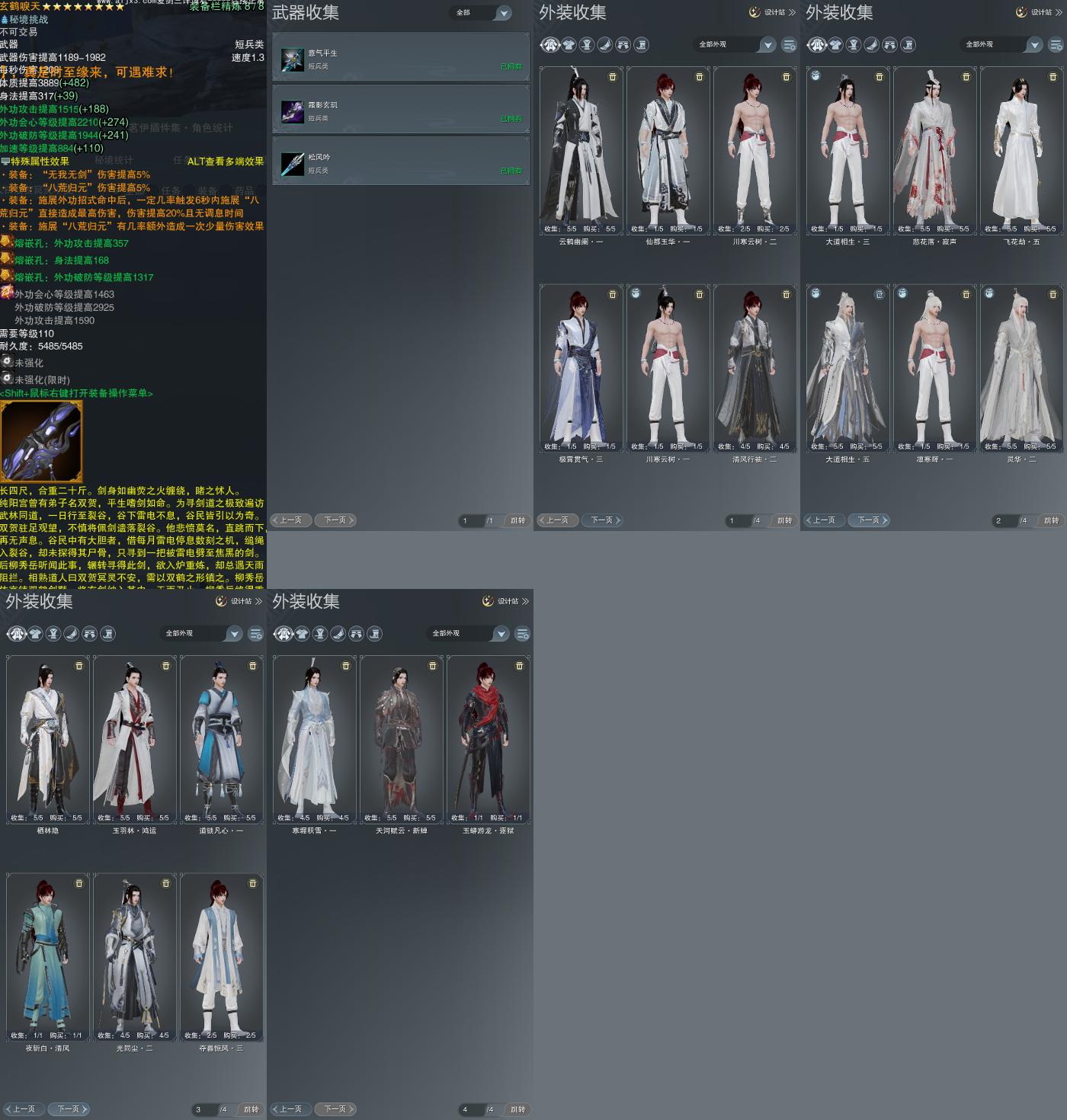Click the trash icon on 天河赋云·新绰 card
1067x1120 pixels.
pos(433,666)
